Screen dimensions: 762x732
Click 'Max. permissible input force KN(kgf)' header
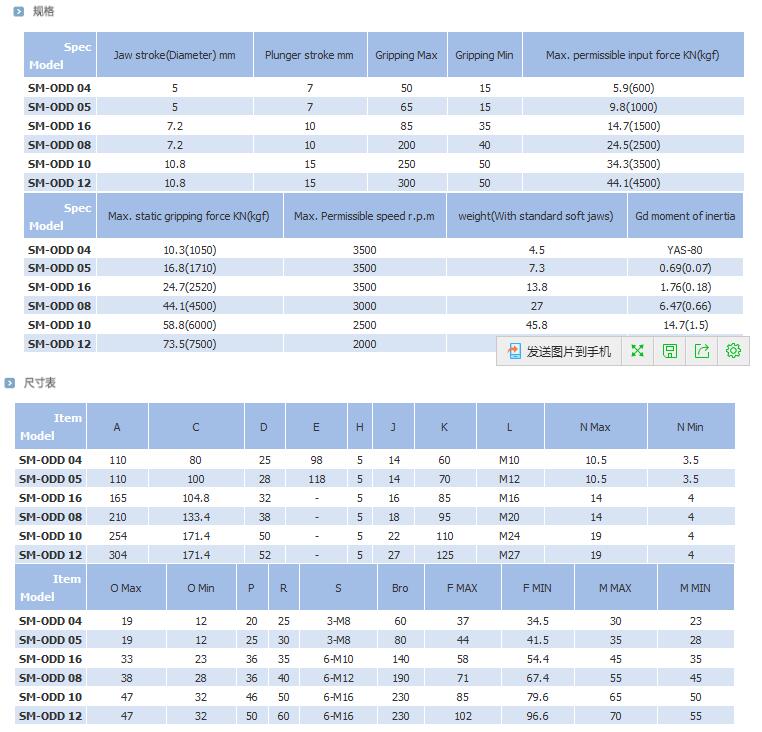coord(633,55)
